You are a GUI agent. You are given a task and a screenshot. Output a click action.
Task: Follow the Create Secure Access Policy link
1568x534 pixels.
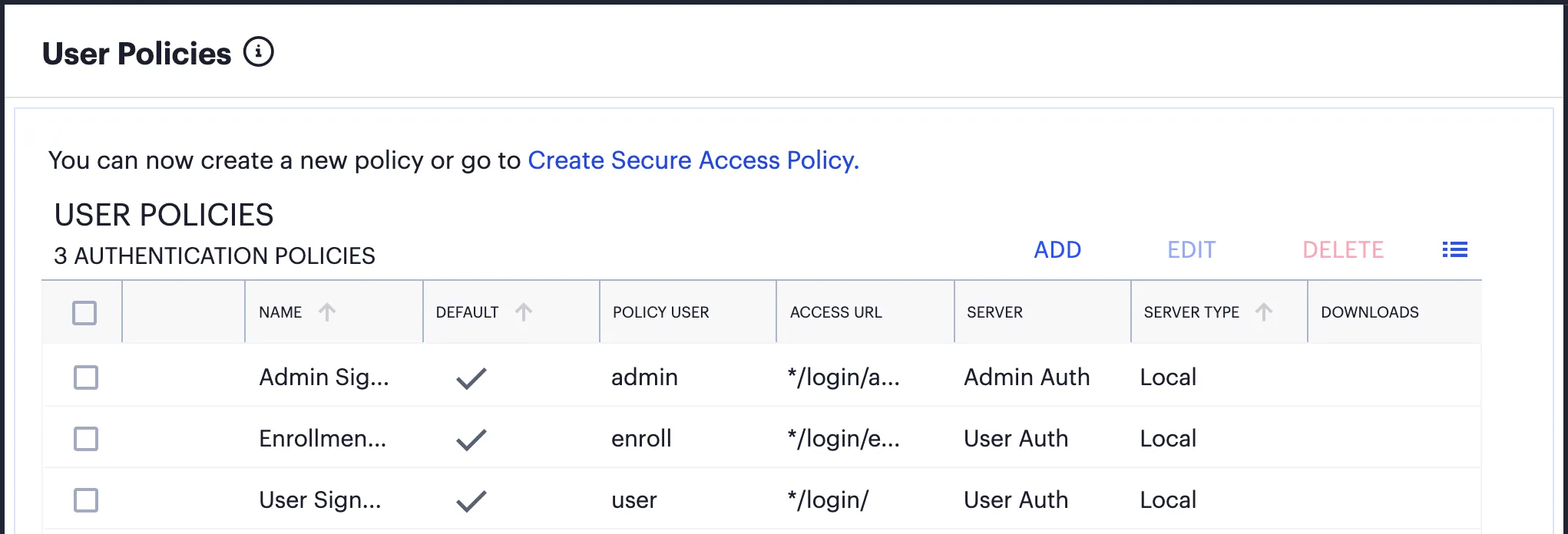693,160
